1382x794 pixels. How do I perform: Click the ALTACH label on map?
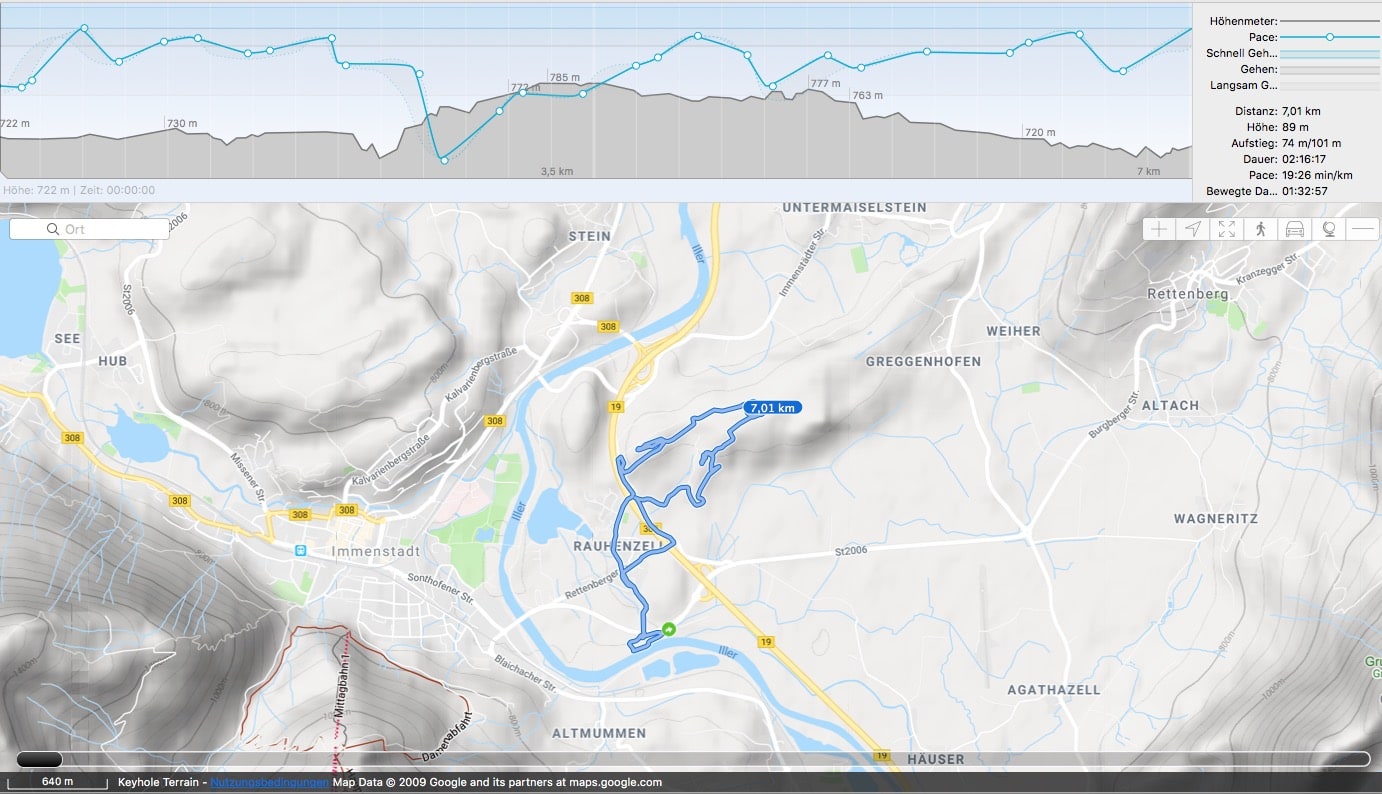click(1170, 405)
